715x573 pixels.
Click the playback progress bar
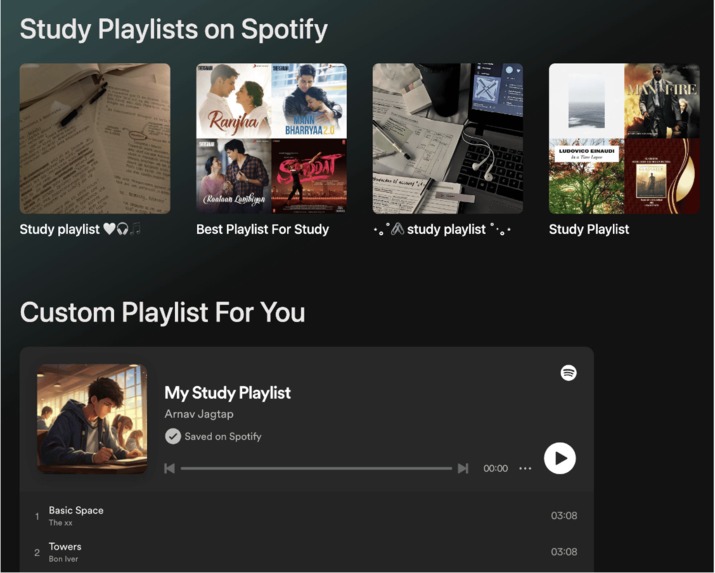[316, 468]
